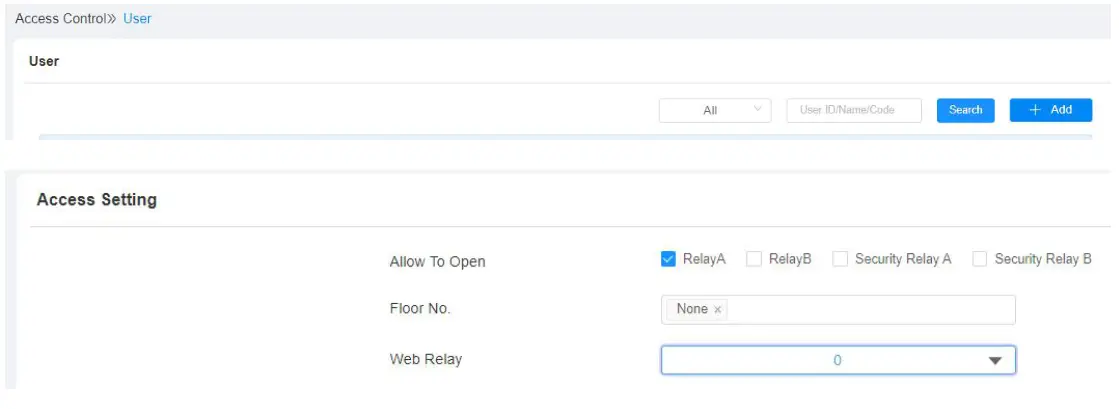Uncheck the RelayA checkbox
The height and width of the screenshot is (409, 1119).
click(x=668, y=259)
